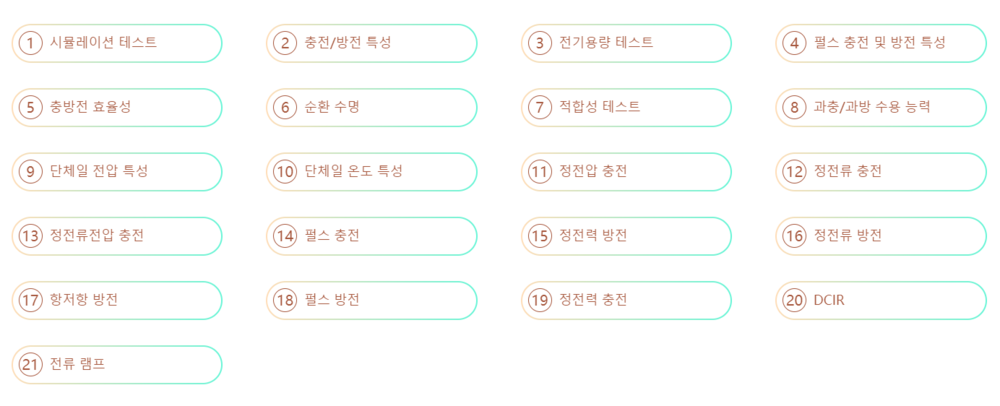
Task: Click the 항저항 방전 button
Action: (116, 300)
